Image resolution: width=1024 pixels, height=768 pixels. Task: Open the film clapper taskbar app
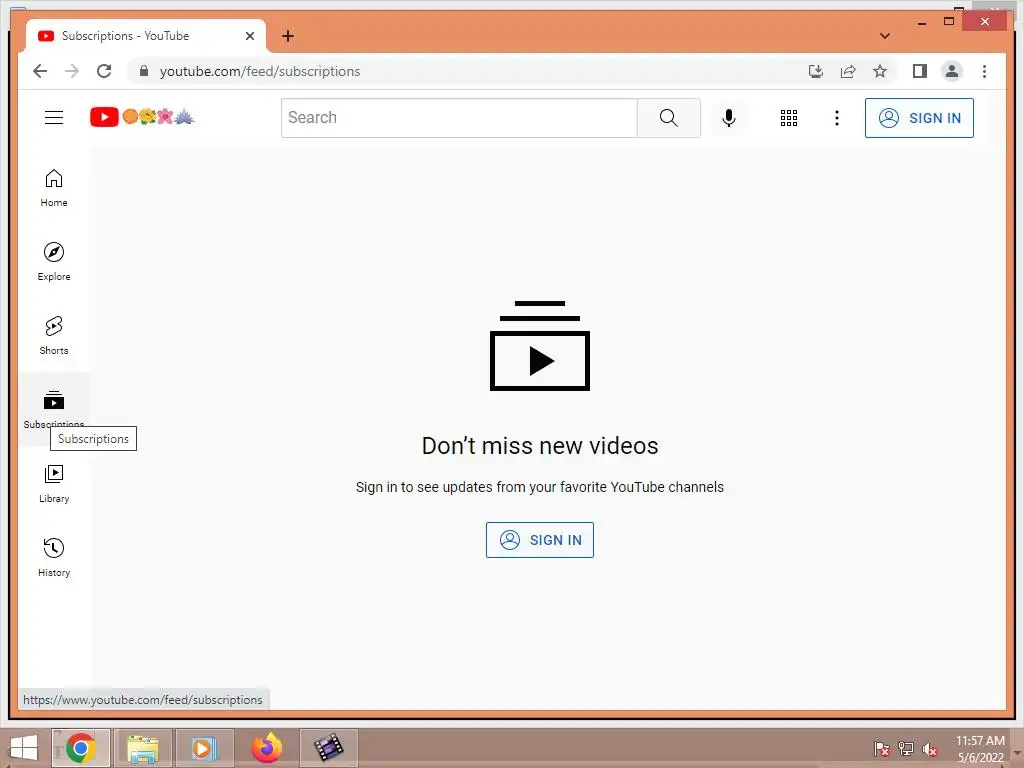click(328, 748)
